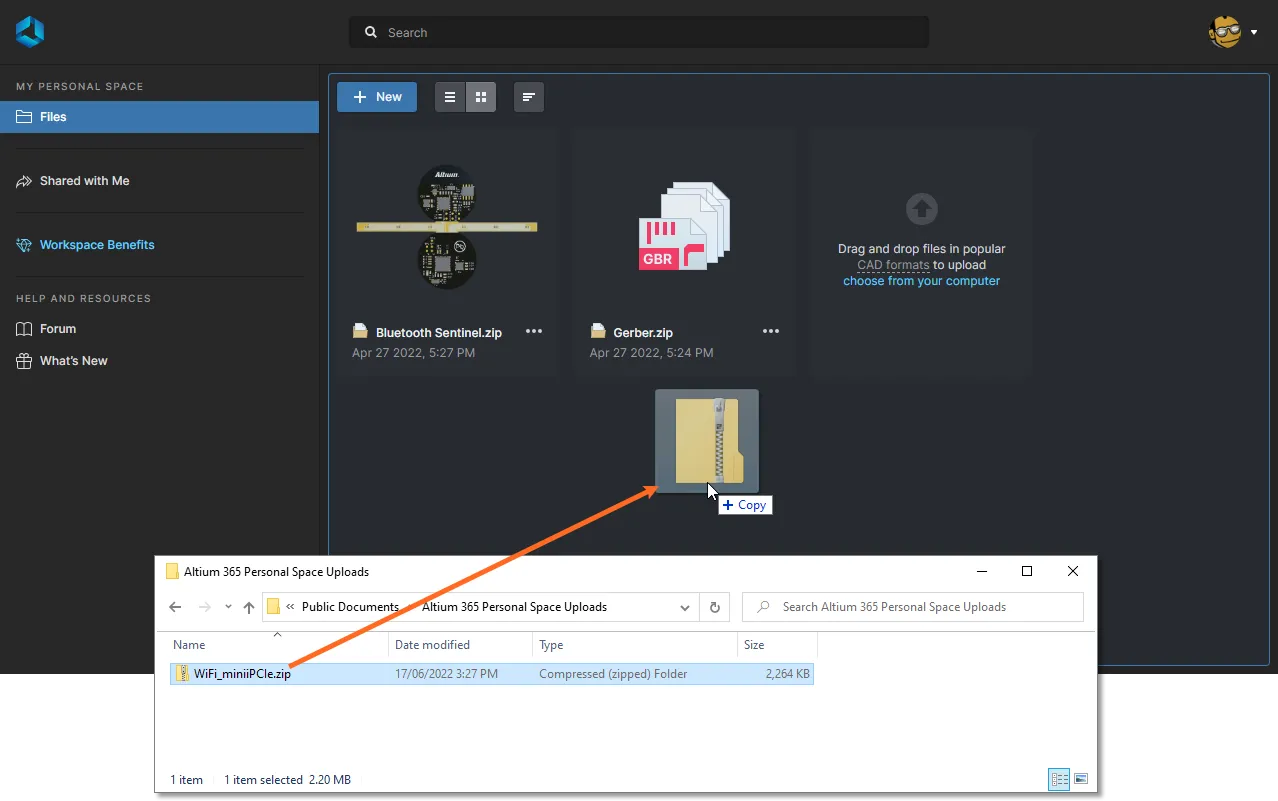Go back in Explorer window

175,607
